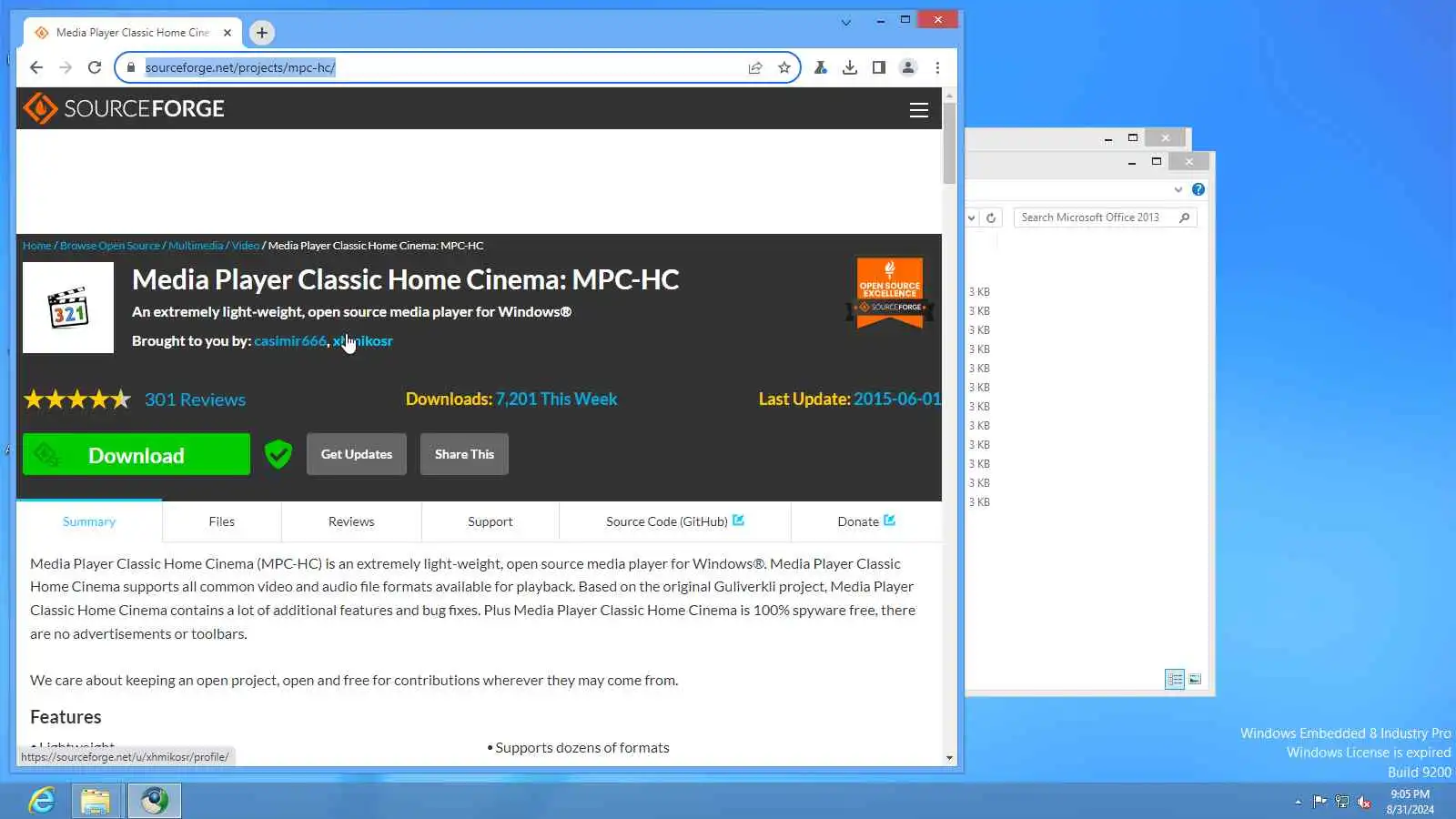Open casimir666 profile link

[x=290, y=341]
